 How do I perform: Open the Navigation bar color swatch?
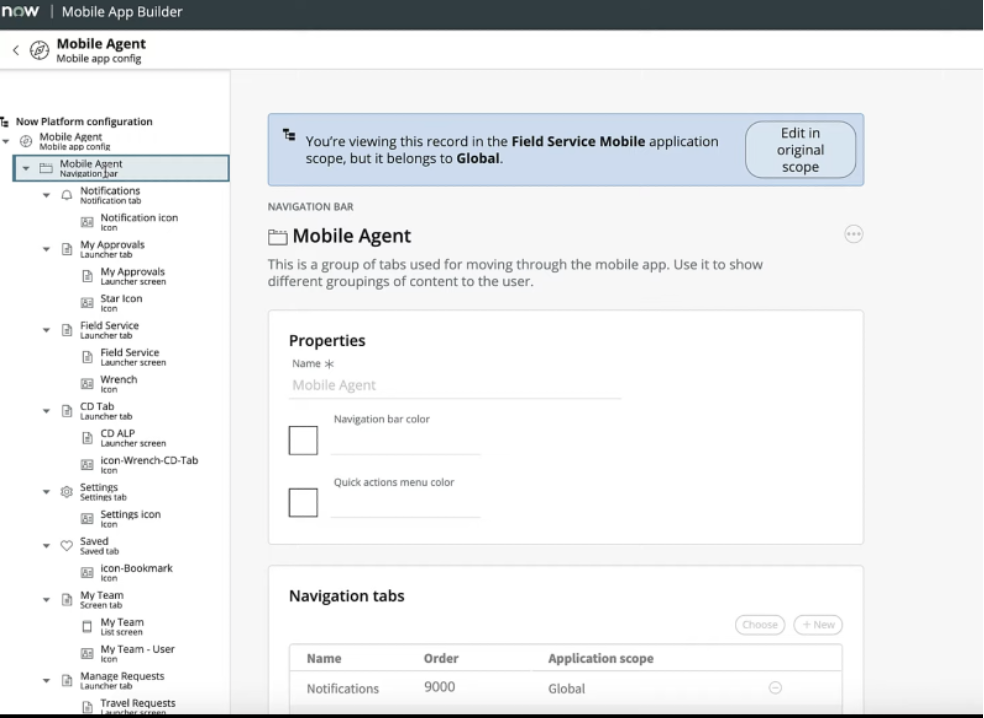pyautogui.click(x=303, y=440)
